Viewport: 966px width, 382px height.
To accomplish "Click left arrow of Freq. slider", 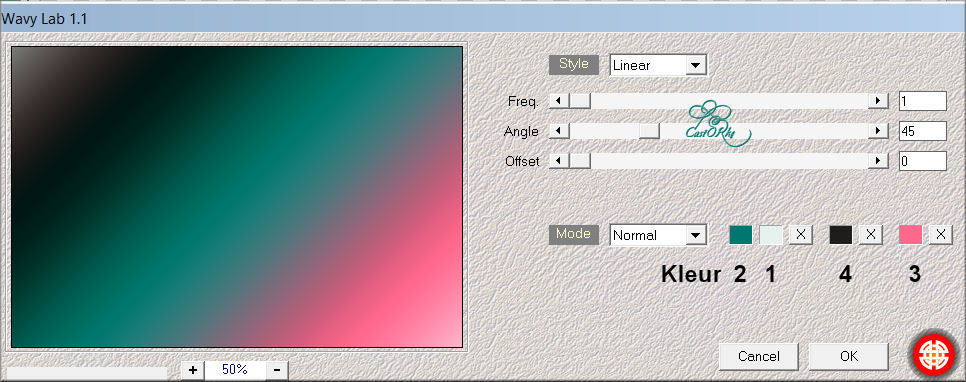I will pos(559,100).
